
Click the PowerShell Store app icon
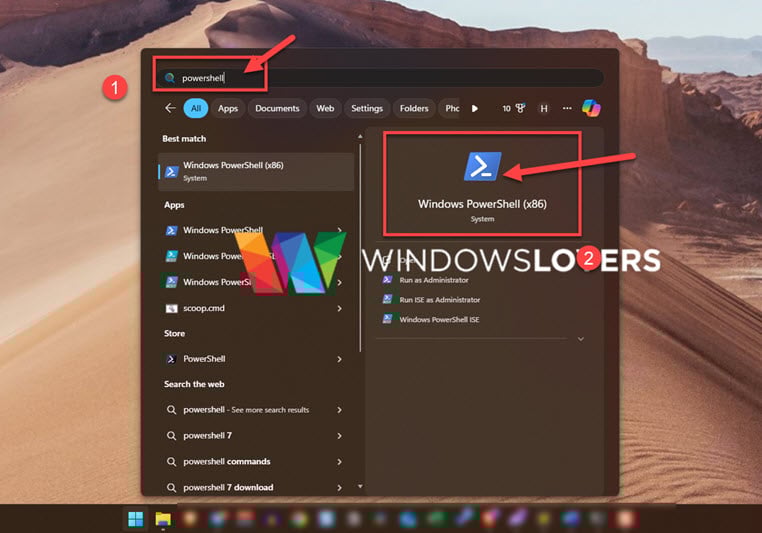pos(171,359)
